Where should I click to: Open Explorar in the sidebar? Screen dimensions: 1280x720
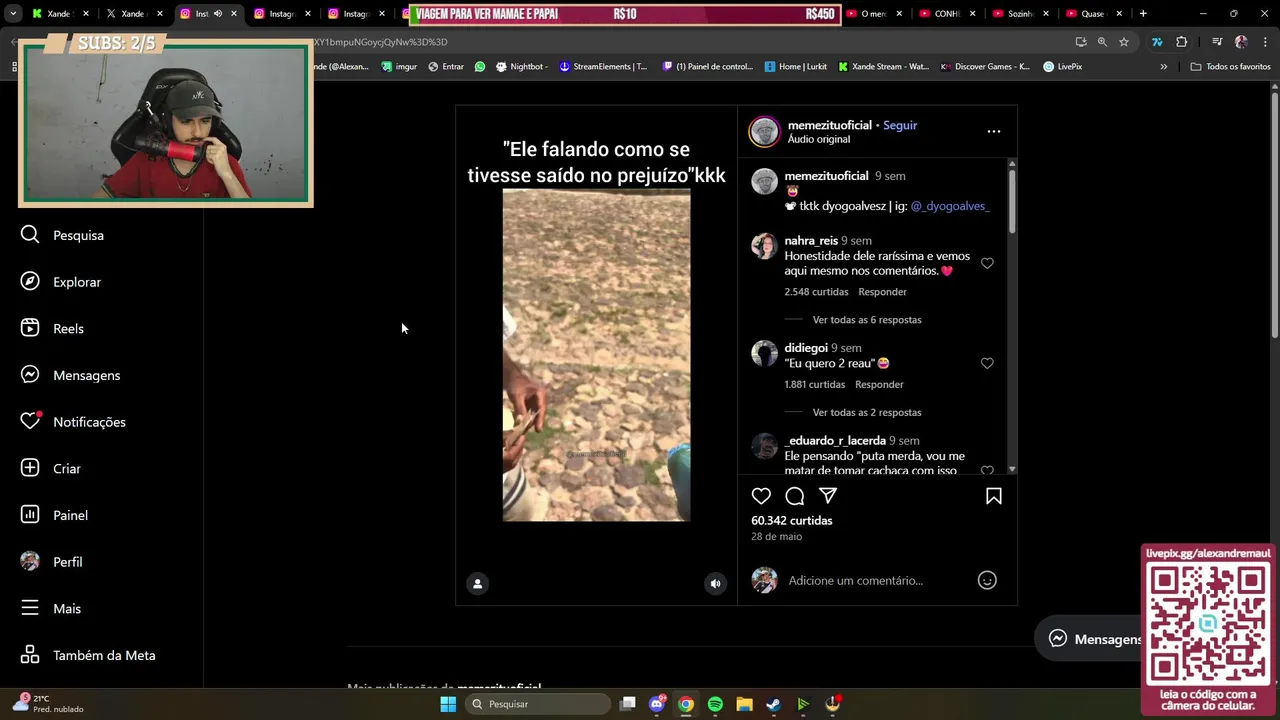click(61, 282)
